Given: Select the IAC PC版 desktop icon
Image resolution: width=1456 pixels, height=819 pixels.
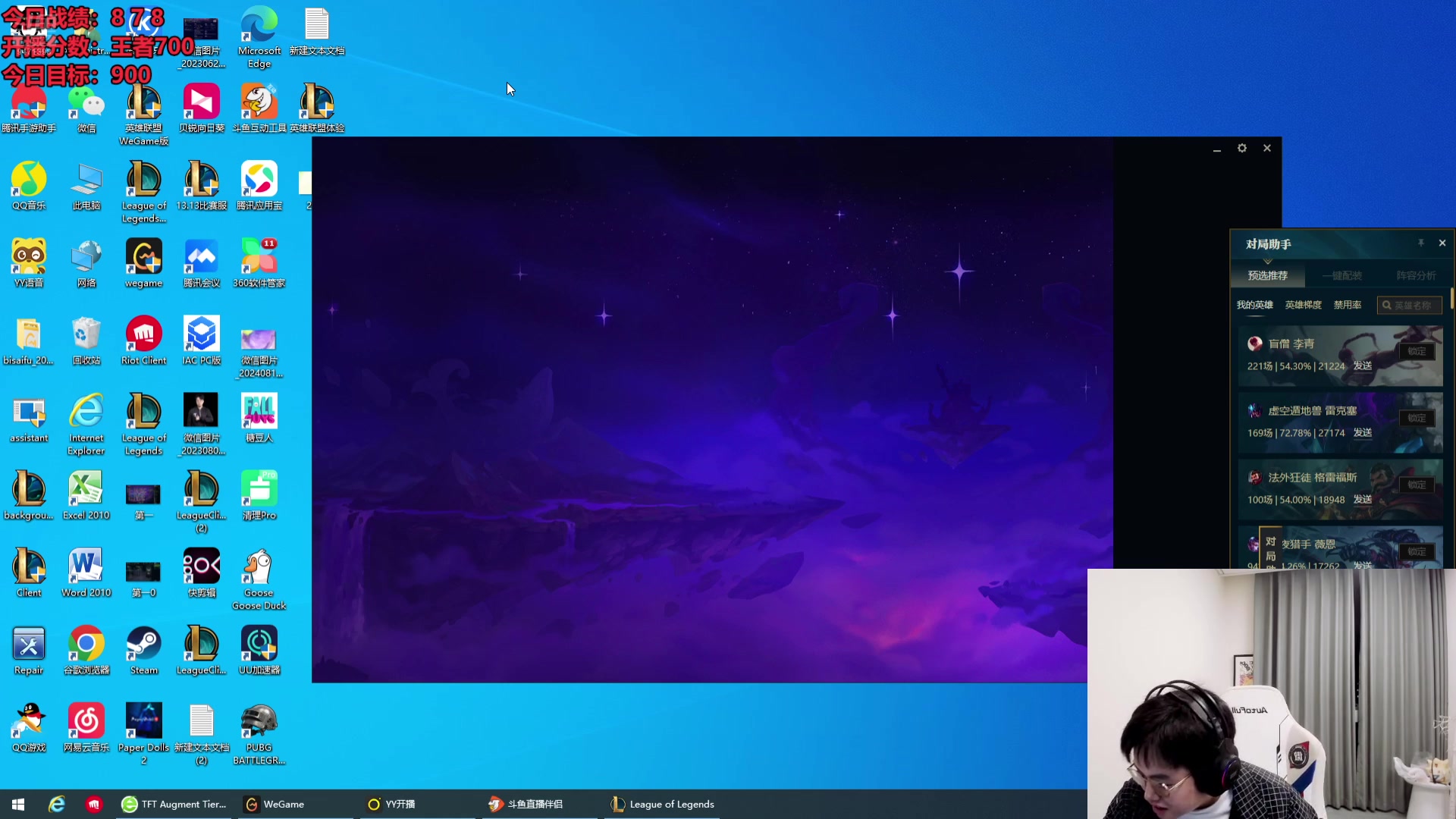Looking at the screenshot, I should coord(201,340).
